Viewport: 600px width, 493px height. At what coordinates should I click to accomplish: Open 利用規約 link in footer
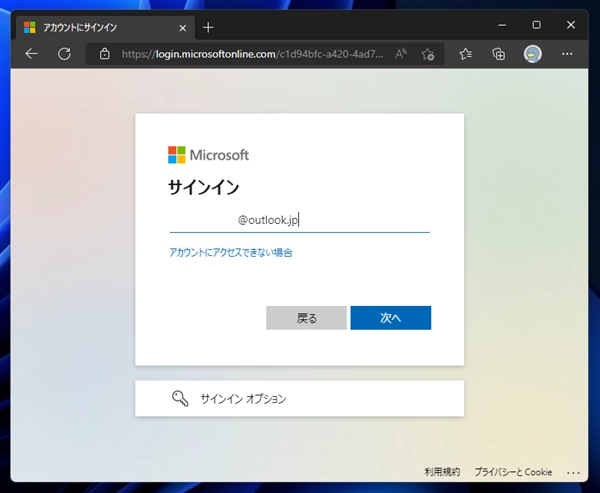(442, 472)
